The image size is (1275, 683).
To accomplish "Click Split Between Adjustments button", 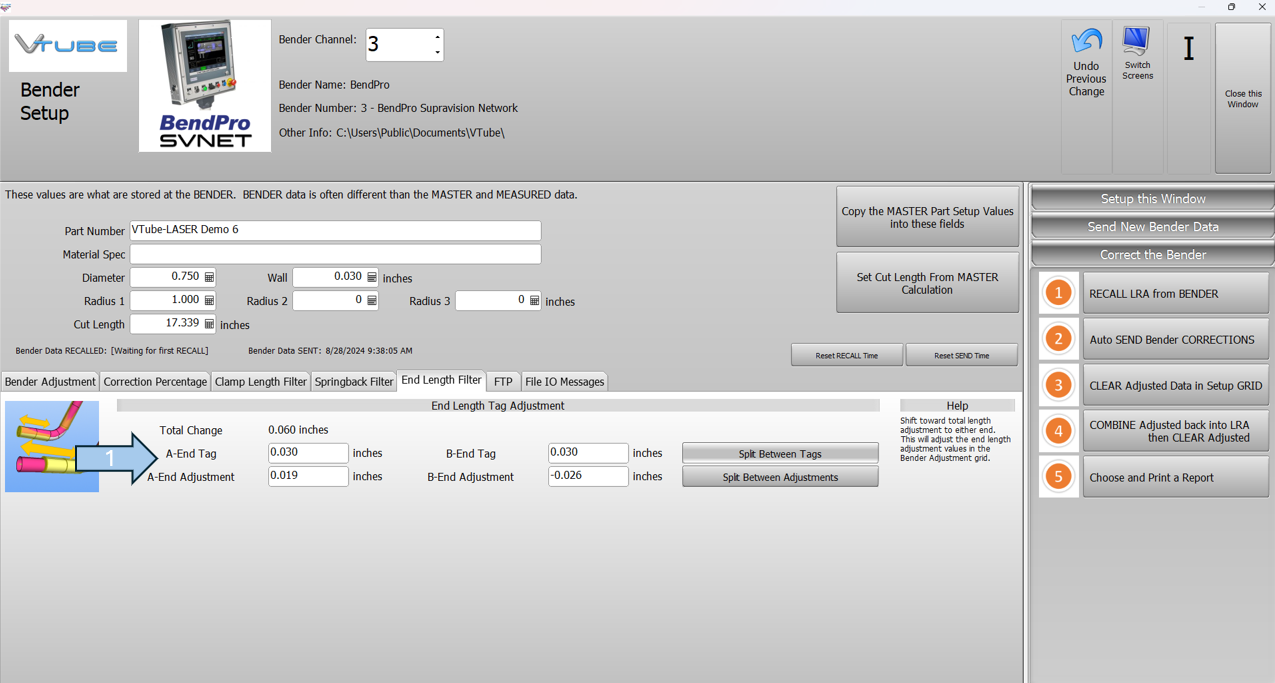I will coord(780,477).
